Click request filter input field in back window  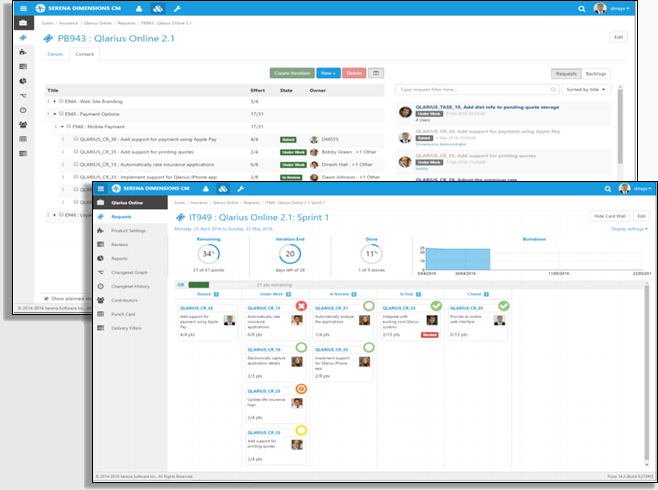coord(477,89)
